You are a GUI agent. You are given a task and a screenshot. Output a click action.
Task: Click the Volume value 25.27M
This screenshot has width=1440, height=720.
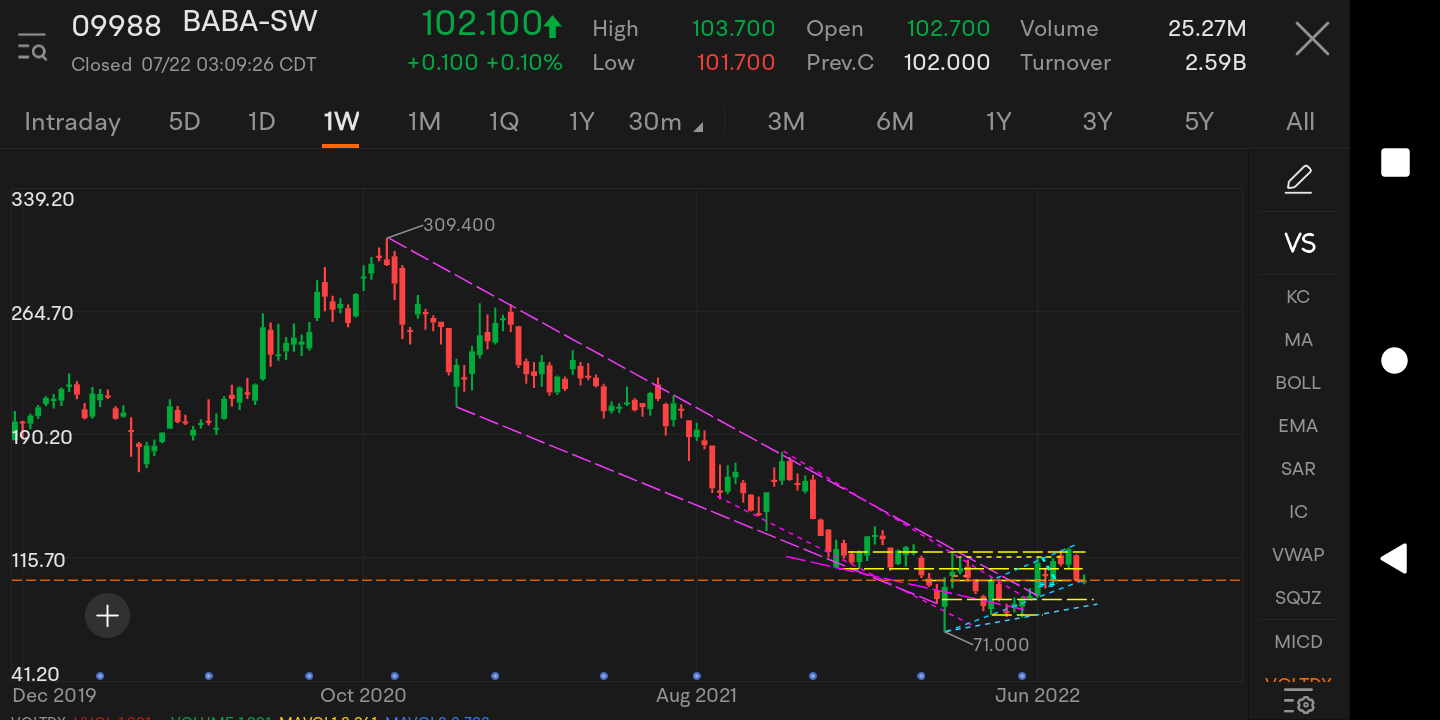(1207, 29)
